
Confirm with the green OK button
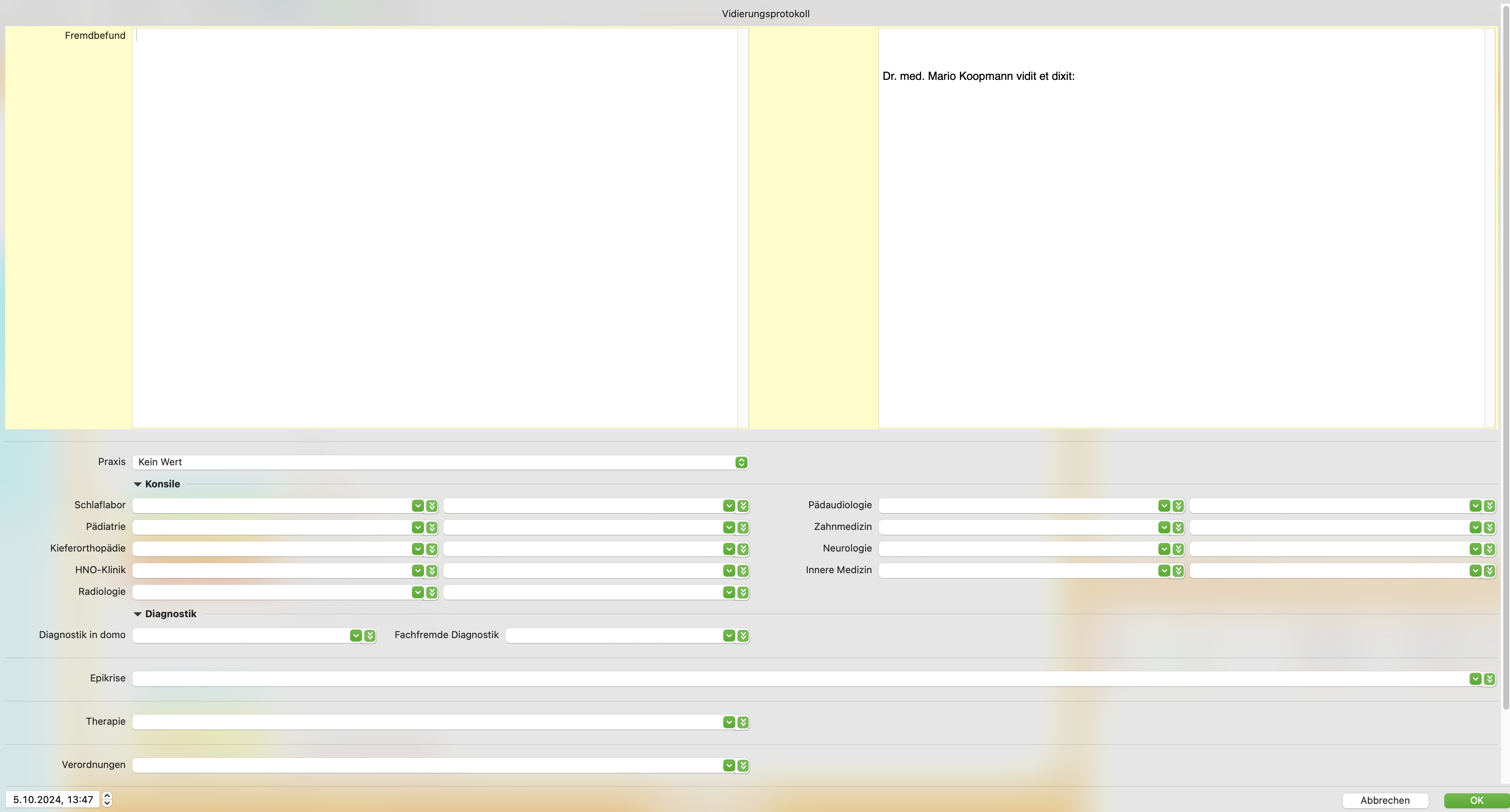(x=1476, y=800)
